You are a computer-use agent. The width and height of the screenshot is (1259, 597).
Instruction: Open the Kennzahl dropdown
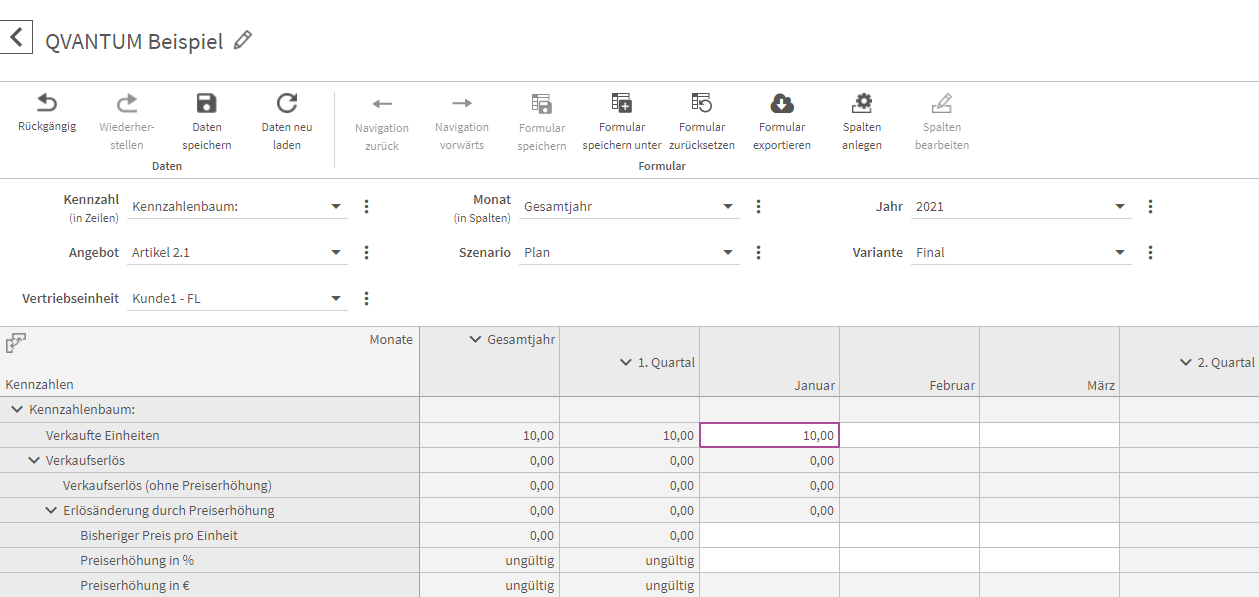(336, 207)
